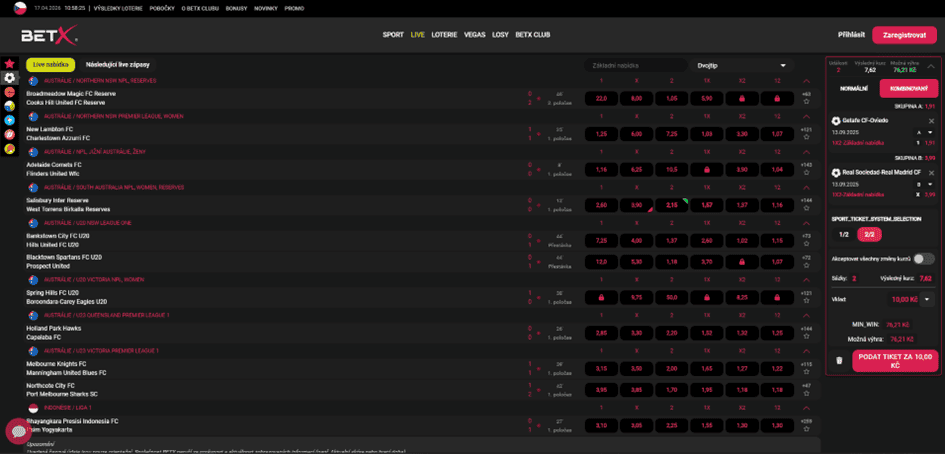The height and width of the screenshot is (454, 945).
Task: Favorite the Bankstown City FC U20 match star
Action: (806, 245)
